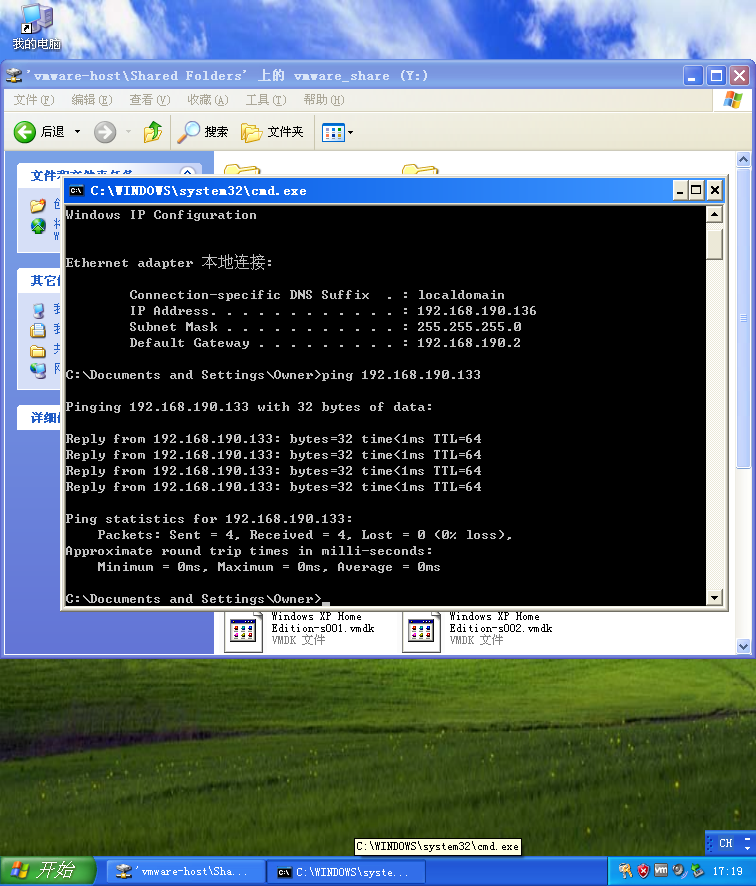Open the views dropdown arrow
Viewport: 756px width, 886px height.
[350, 133]
